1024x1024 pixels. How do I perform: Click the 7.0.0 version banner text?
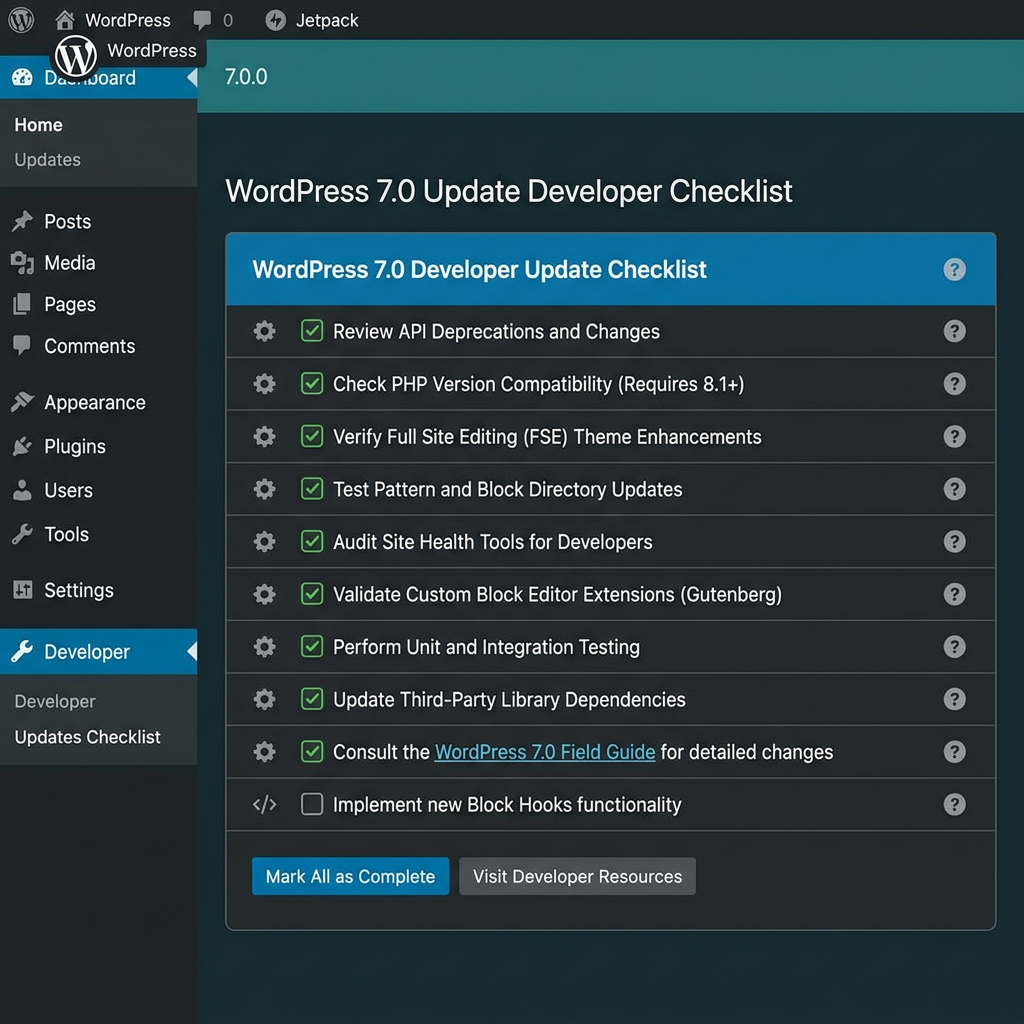pos(246,76)
